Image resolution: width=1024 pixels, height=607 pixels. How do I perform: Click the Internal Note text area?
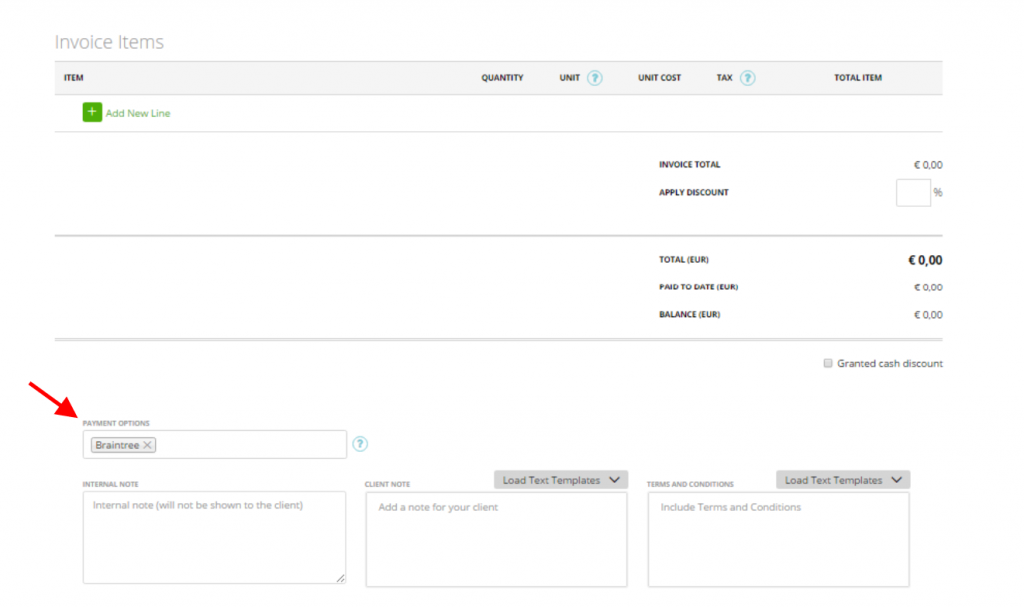coord(214,537)
